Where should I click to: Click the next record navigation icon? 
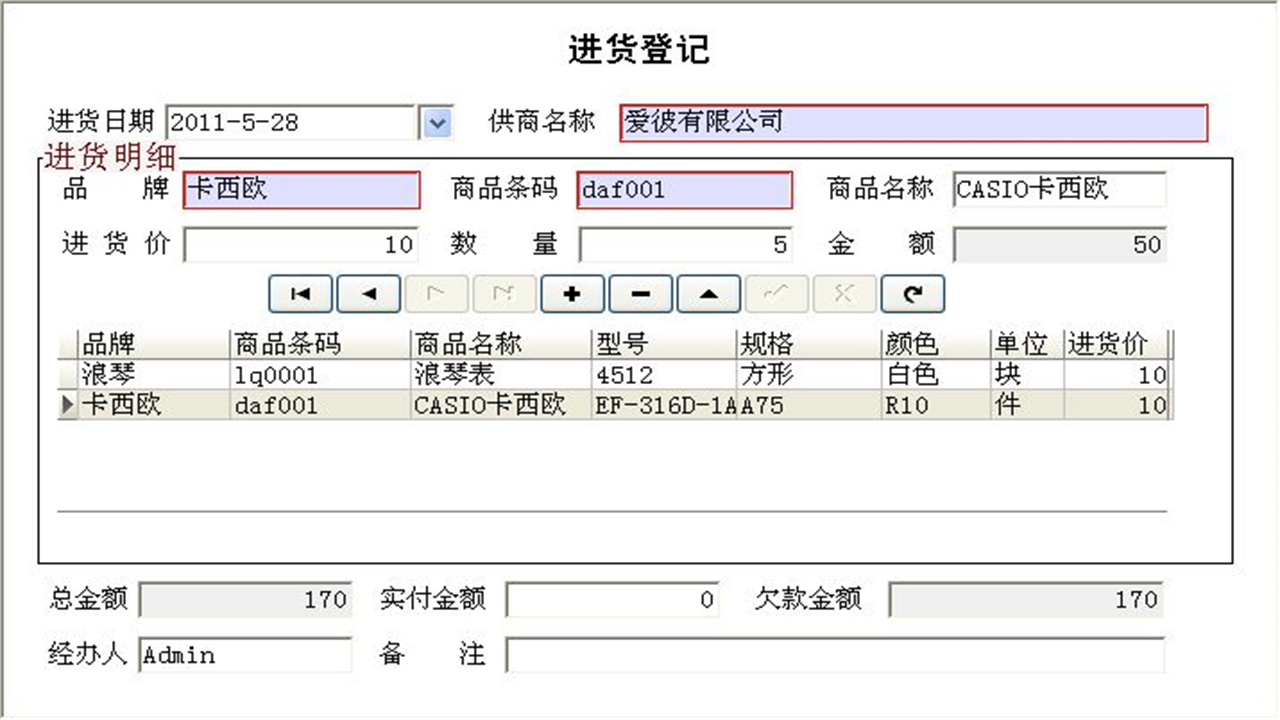click(x=436, y=293)
